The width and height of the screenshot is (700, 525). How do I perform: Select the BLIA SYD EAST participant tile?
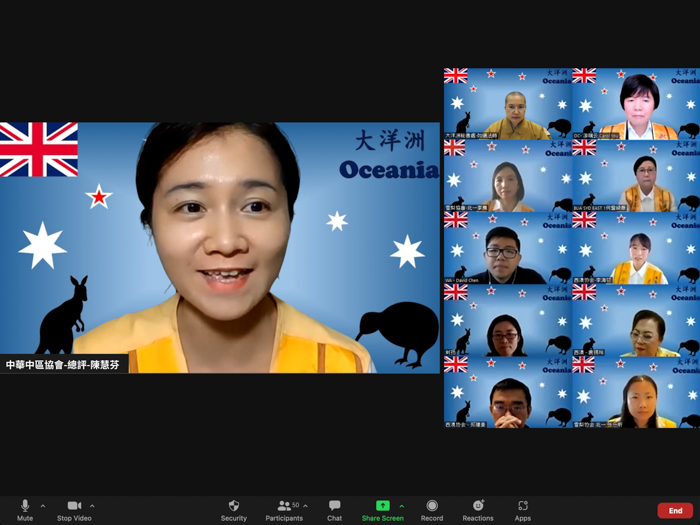pos(636,176)
